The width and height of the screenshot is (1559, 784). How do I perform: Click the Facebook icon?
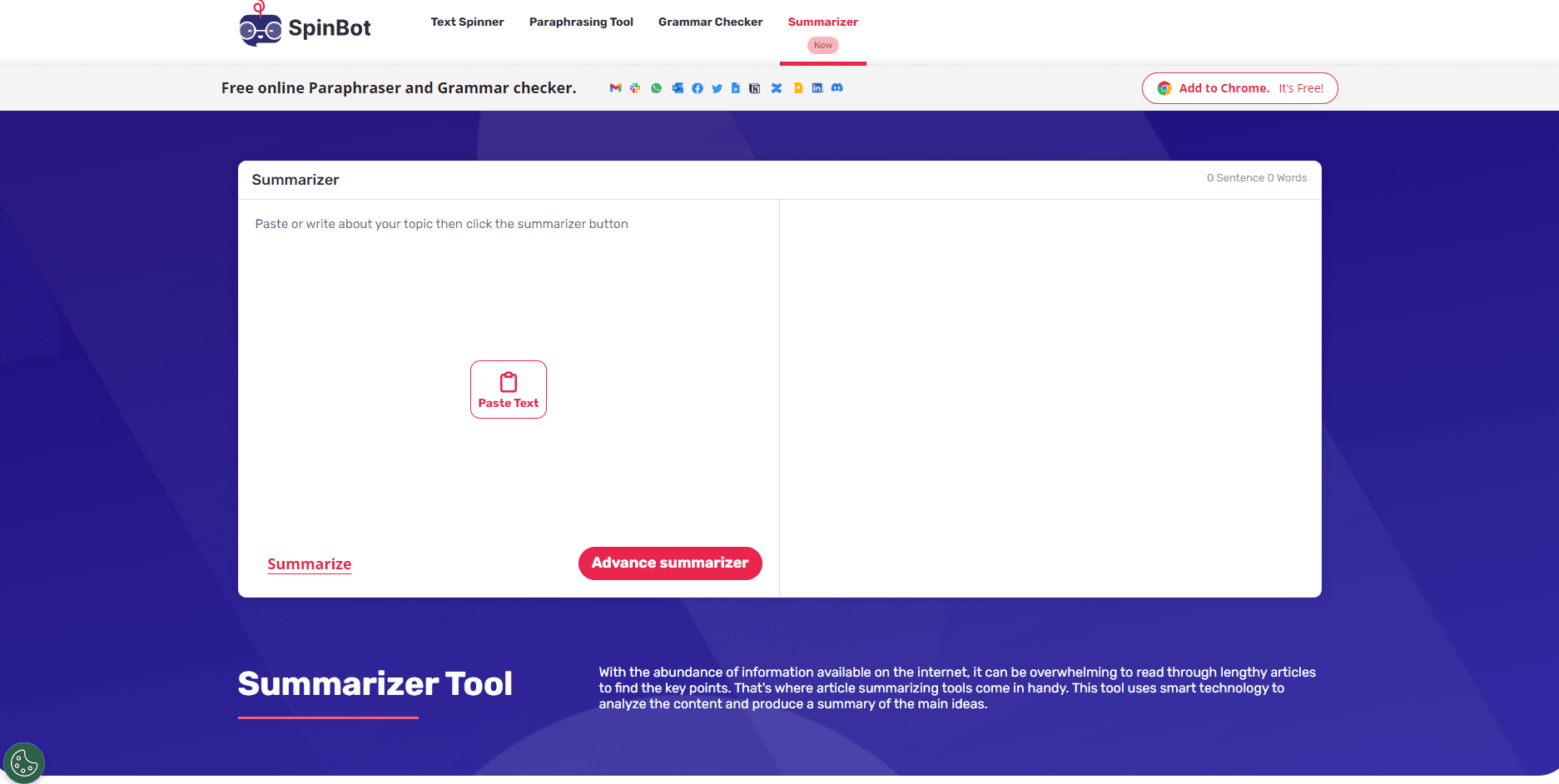pyautogui.click(x=698, y=88)
